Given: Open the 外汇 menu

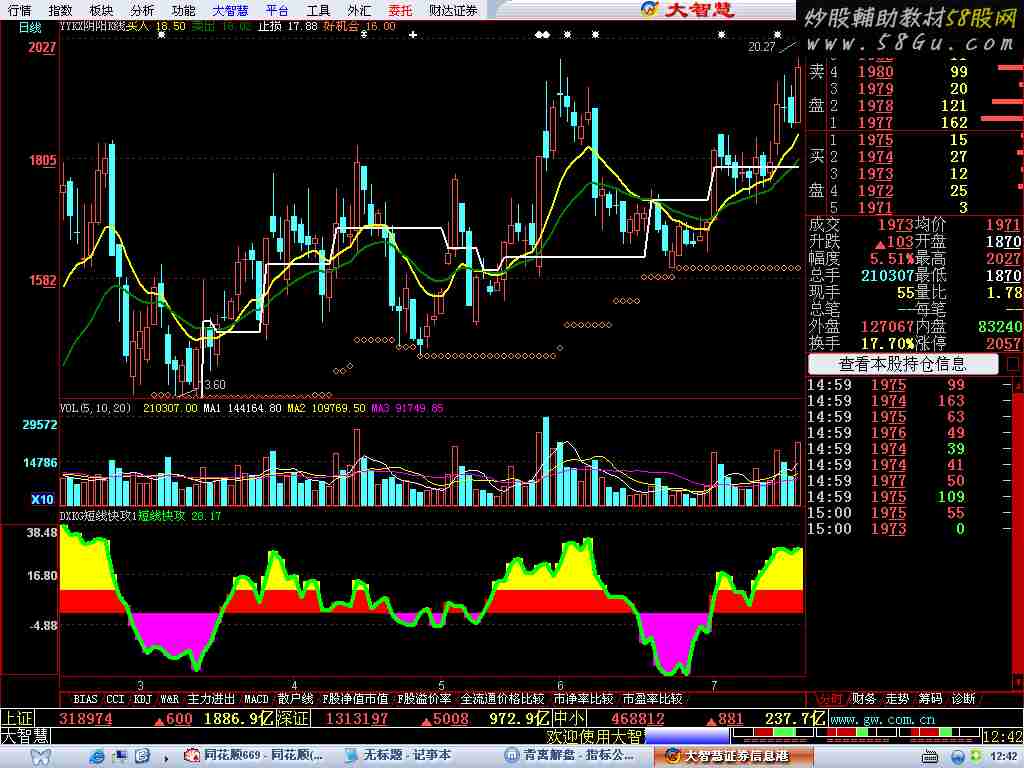Looking at the screenshot, I should tap(359, 10).
